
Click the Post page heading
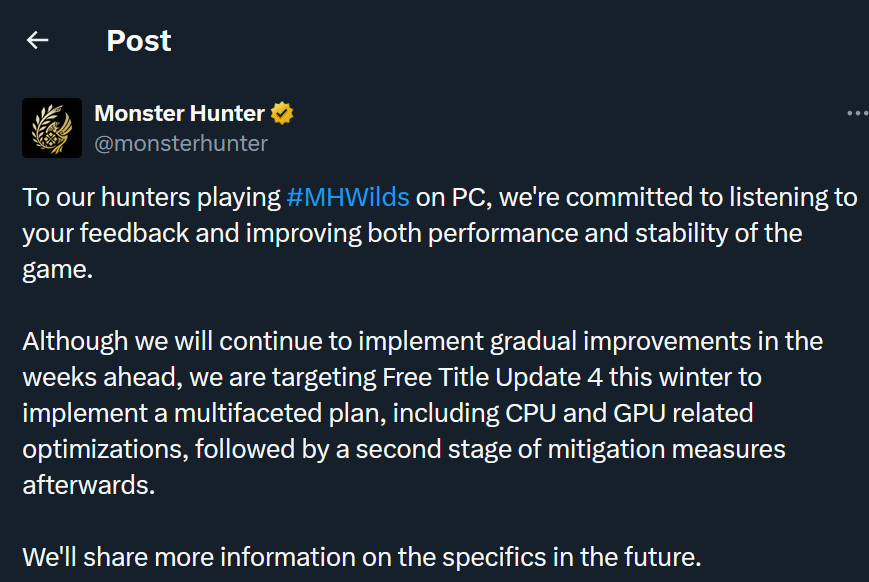tap(139, 41)
